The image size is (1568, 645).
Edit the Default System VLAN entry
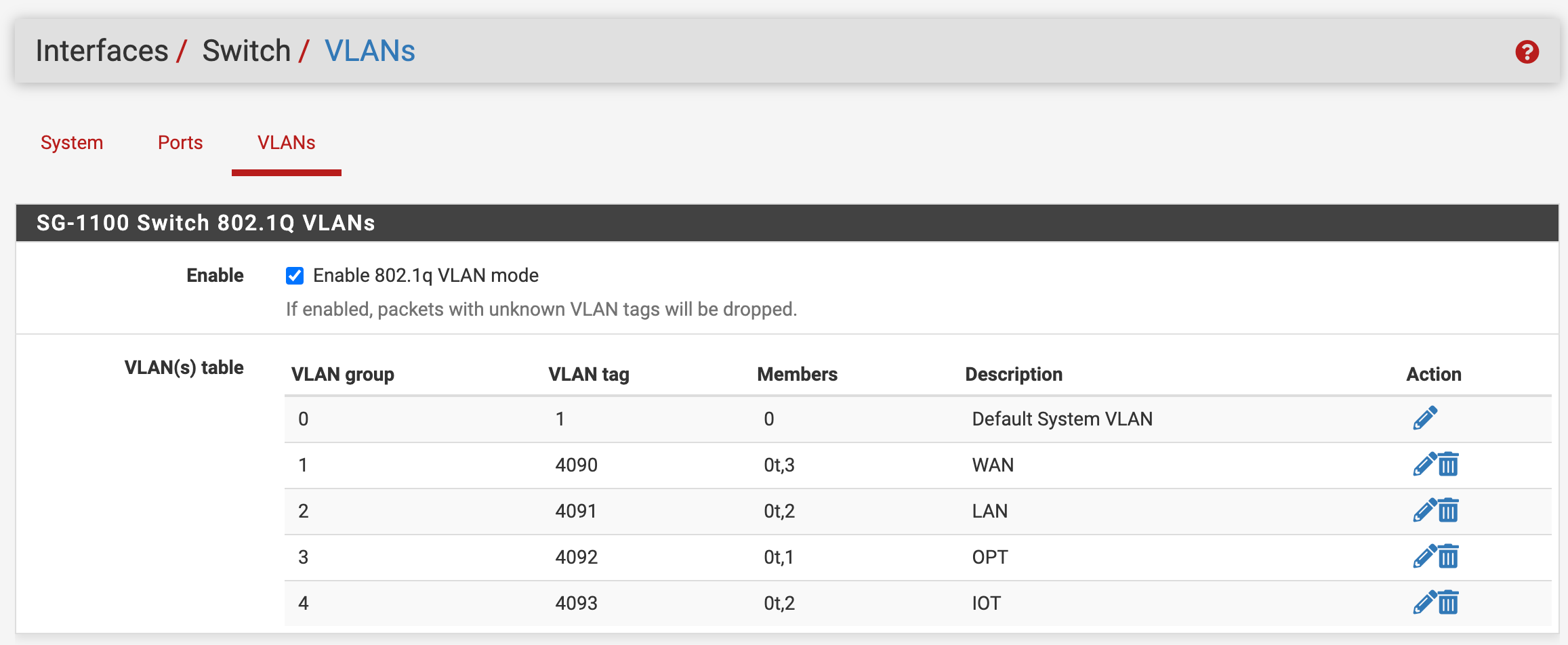point(1425,418)
